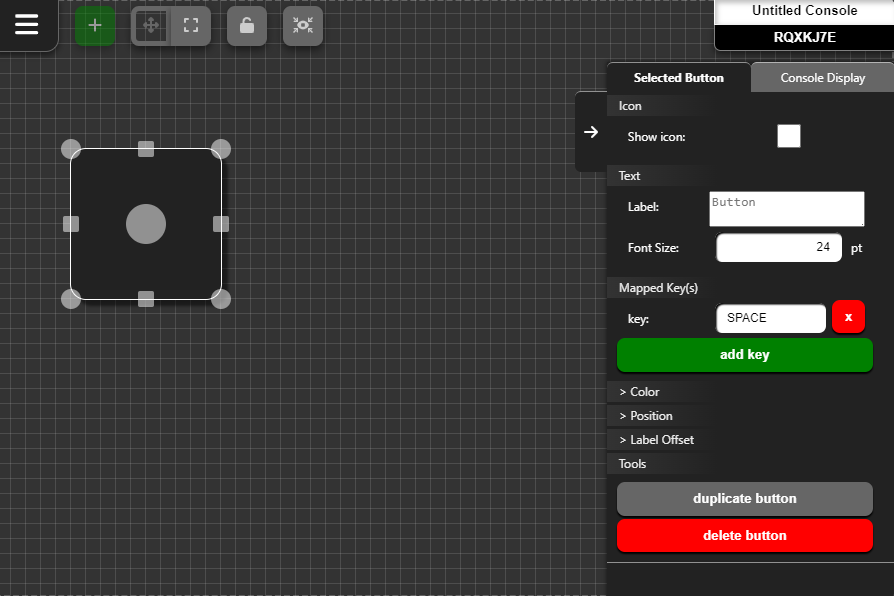Select the resize mode icon
Image resolution: width=894 pixels, height=596 pixels.
pyautogui.click(x=191, y=26)
